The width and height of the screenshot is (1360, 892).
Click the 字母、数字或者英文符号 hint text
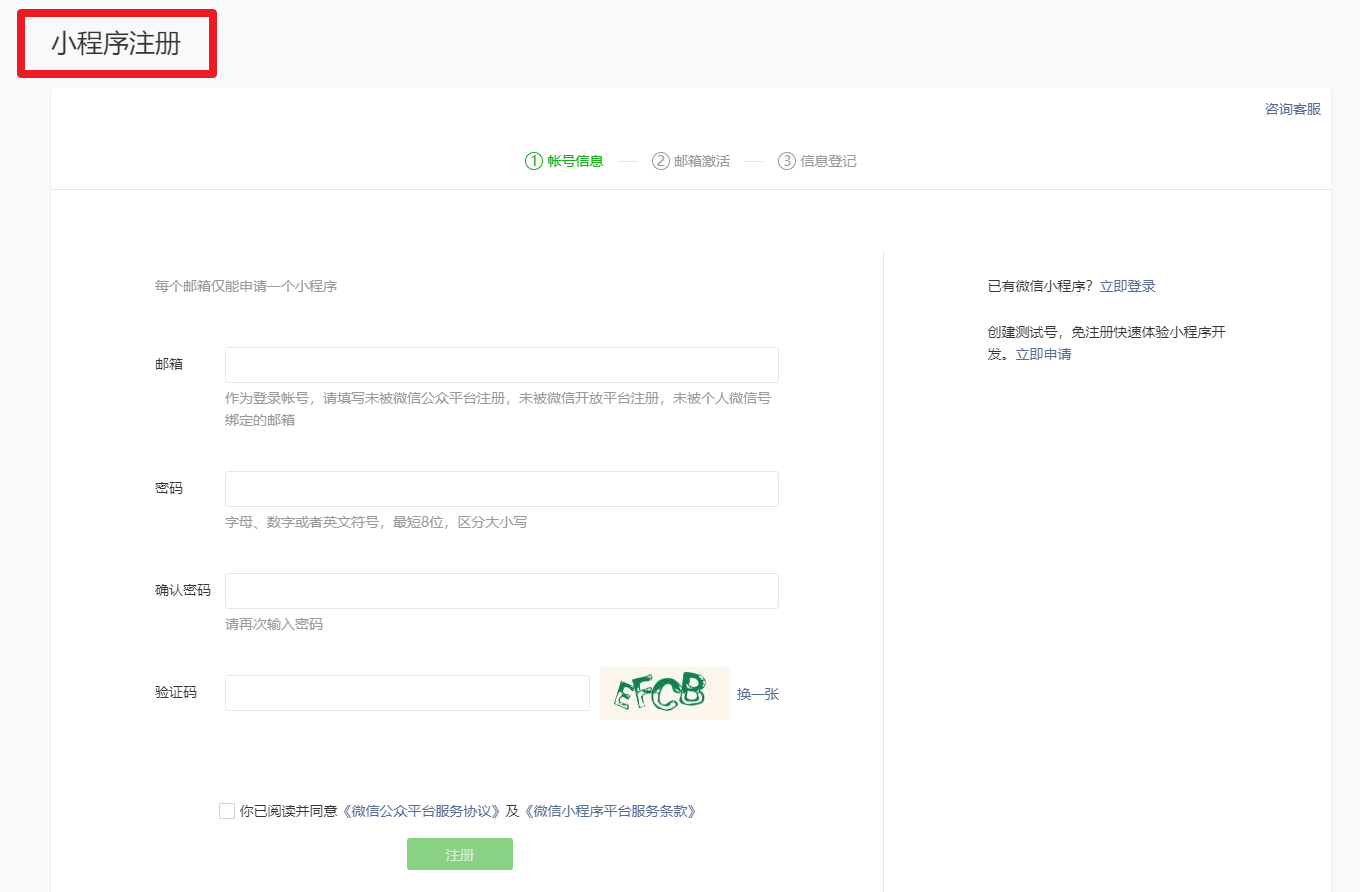[376, 522]
